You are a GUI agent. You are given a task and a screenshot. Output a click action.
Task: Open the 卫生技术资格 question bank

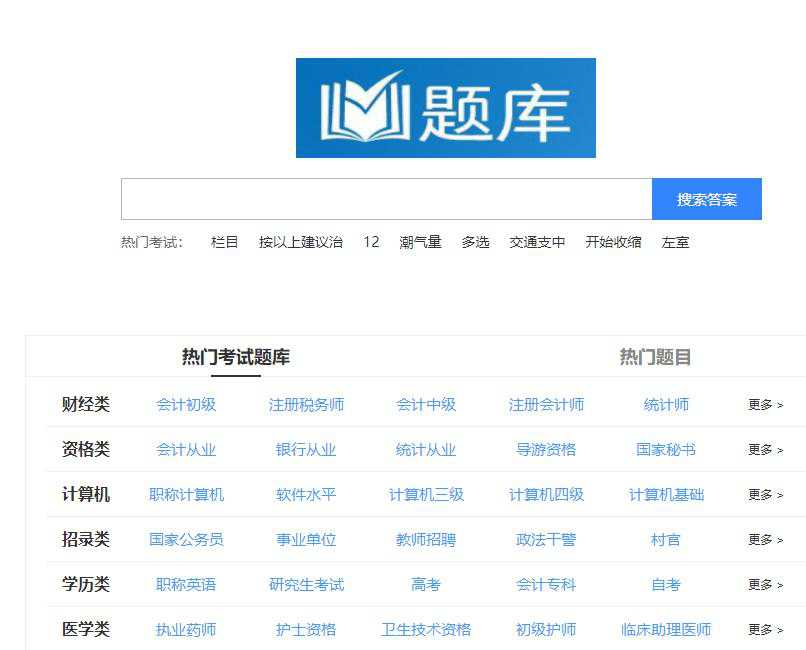426,629
